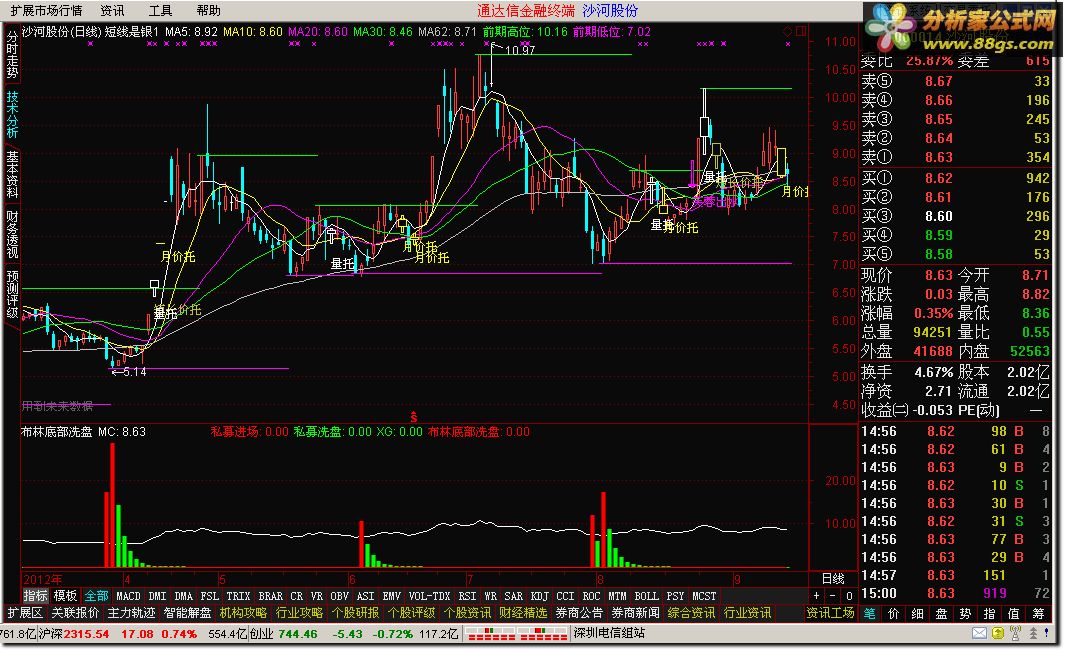Switch to 分时走势 side tab
The height and width of the screenshot is (650, 1065).
pos(12,54)
